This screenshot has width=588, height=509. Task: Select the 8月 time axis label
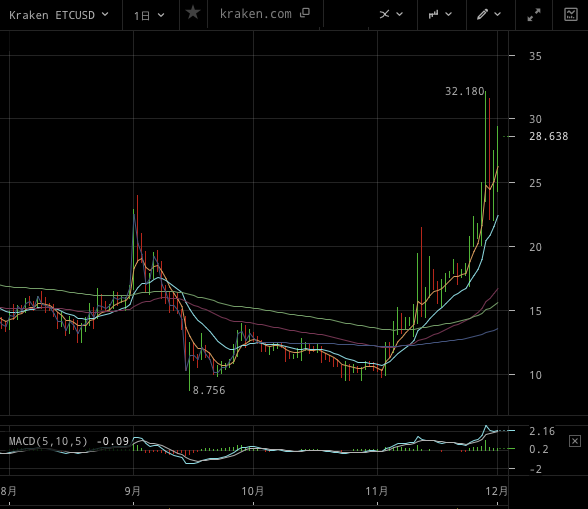pos(8,491)
